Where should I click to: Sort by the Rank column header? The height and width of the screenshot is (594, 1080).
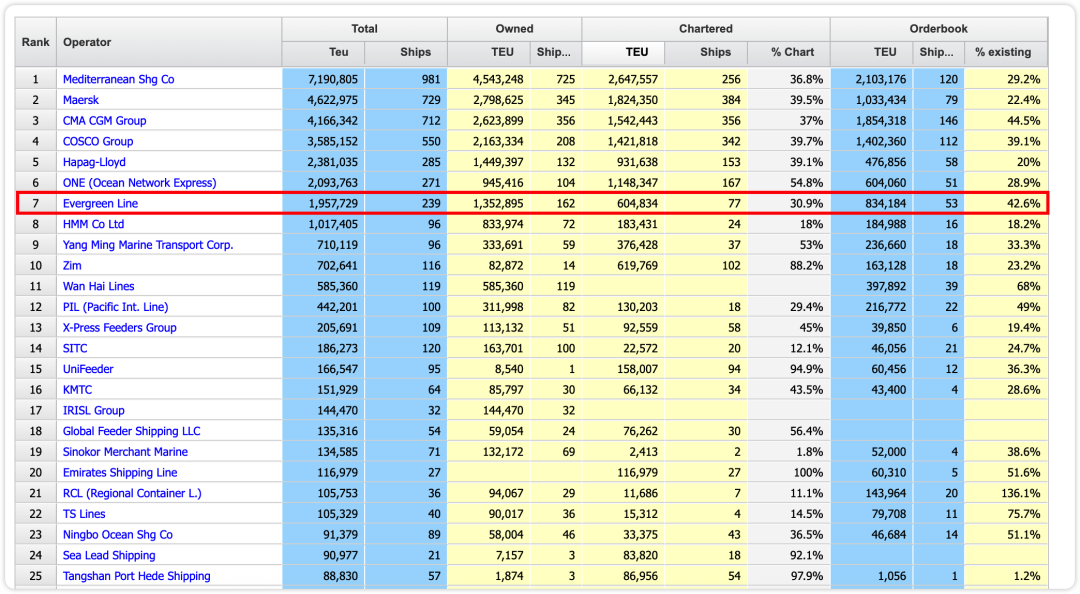point(36,42)
